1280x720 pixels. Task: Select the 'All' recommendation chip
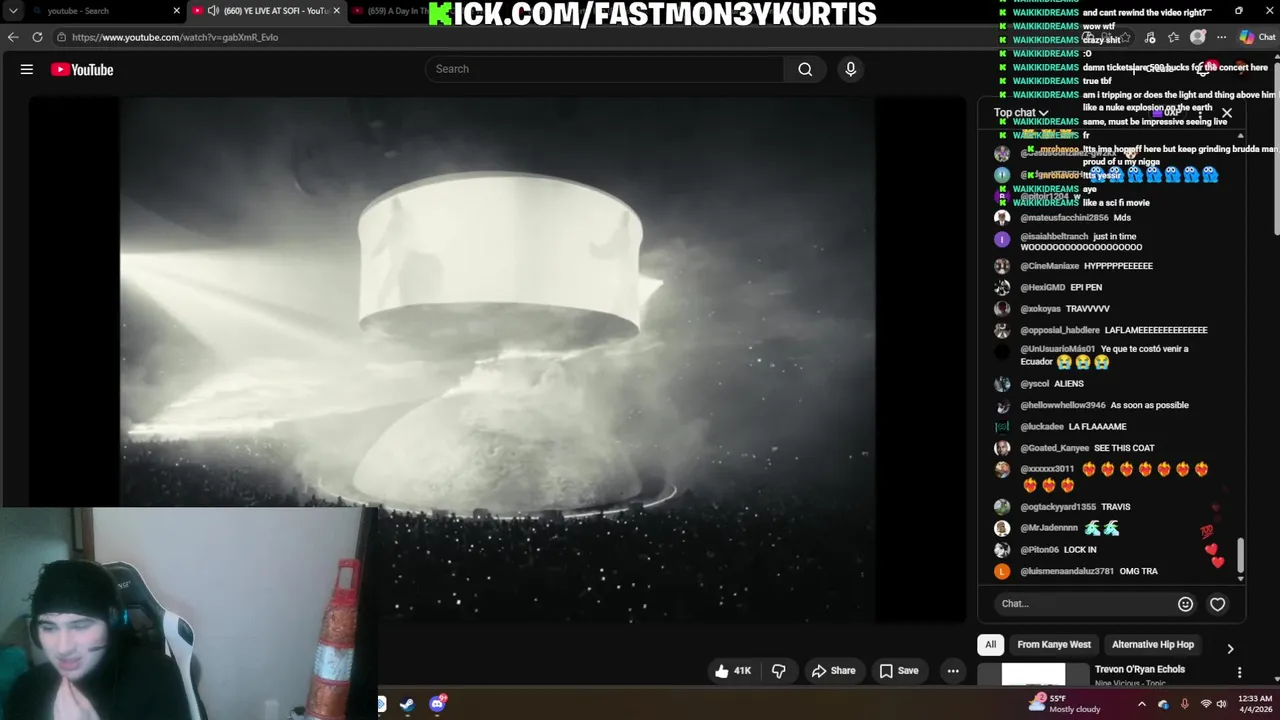coord(990,645)
